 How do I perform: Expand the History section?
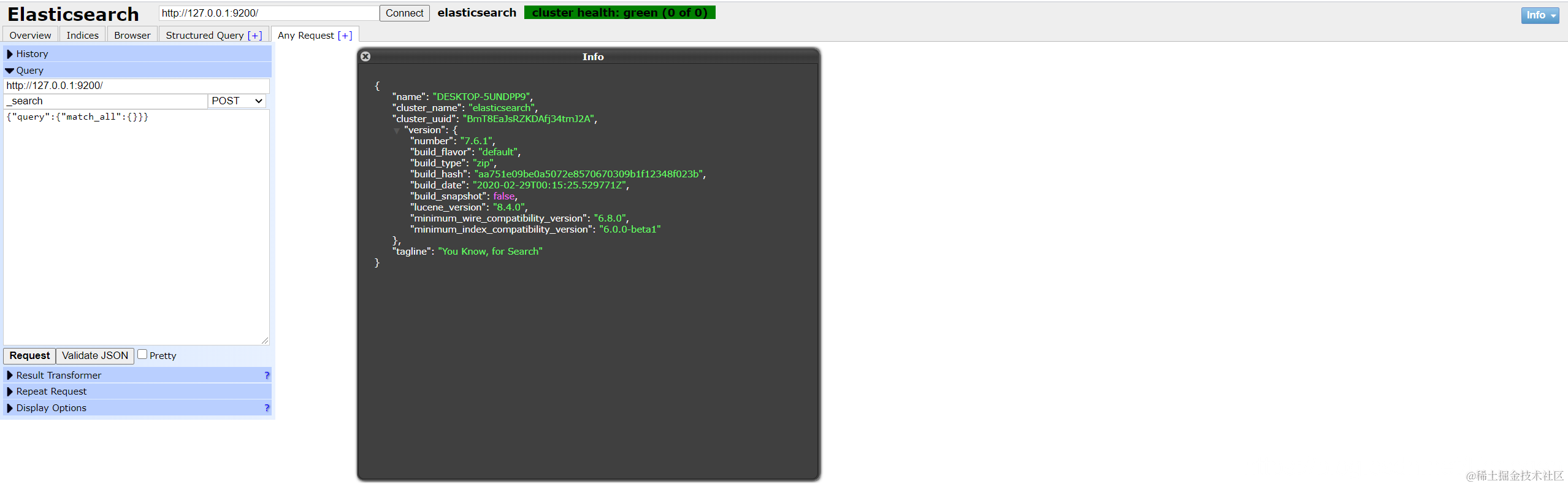137,54
